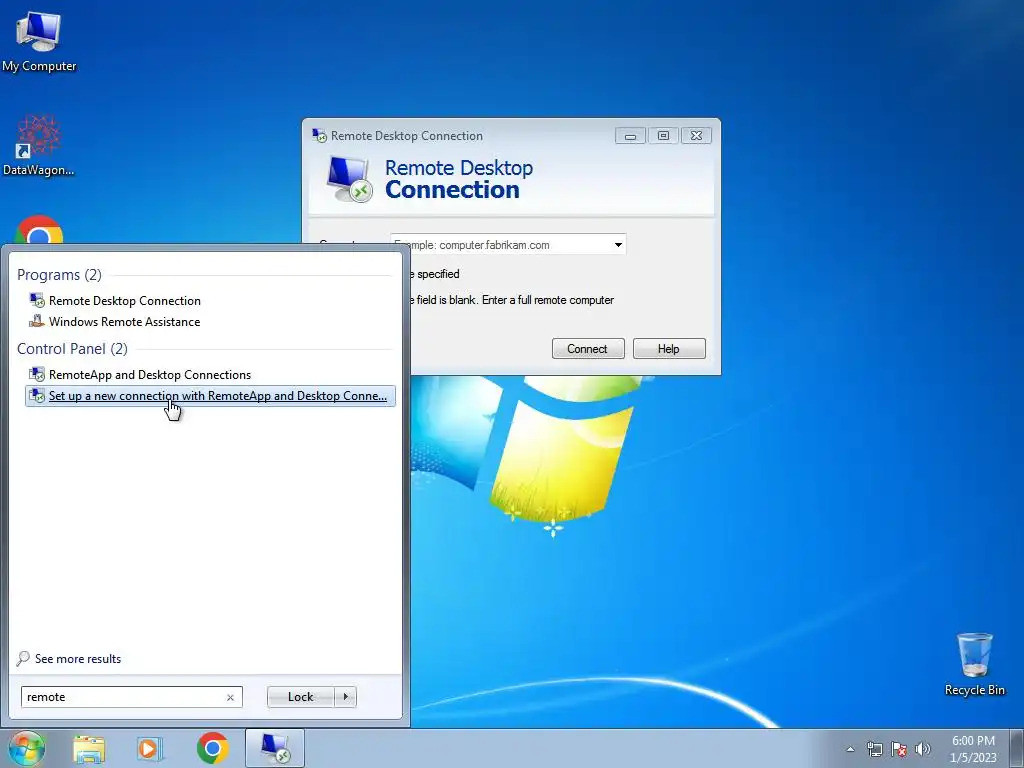Image resolution: width=1024 pixels, height=768 pixels.
Task: Close the Remote Desktop Connection window
Action: pyautogui.click(x=696, y=136)
